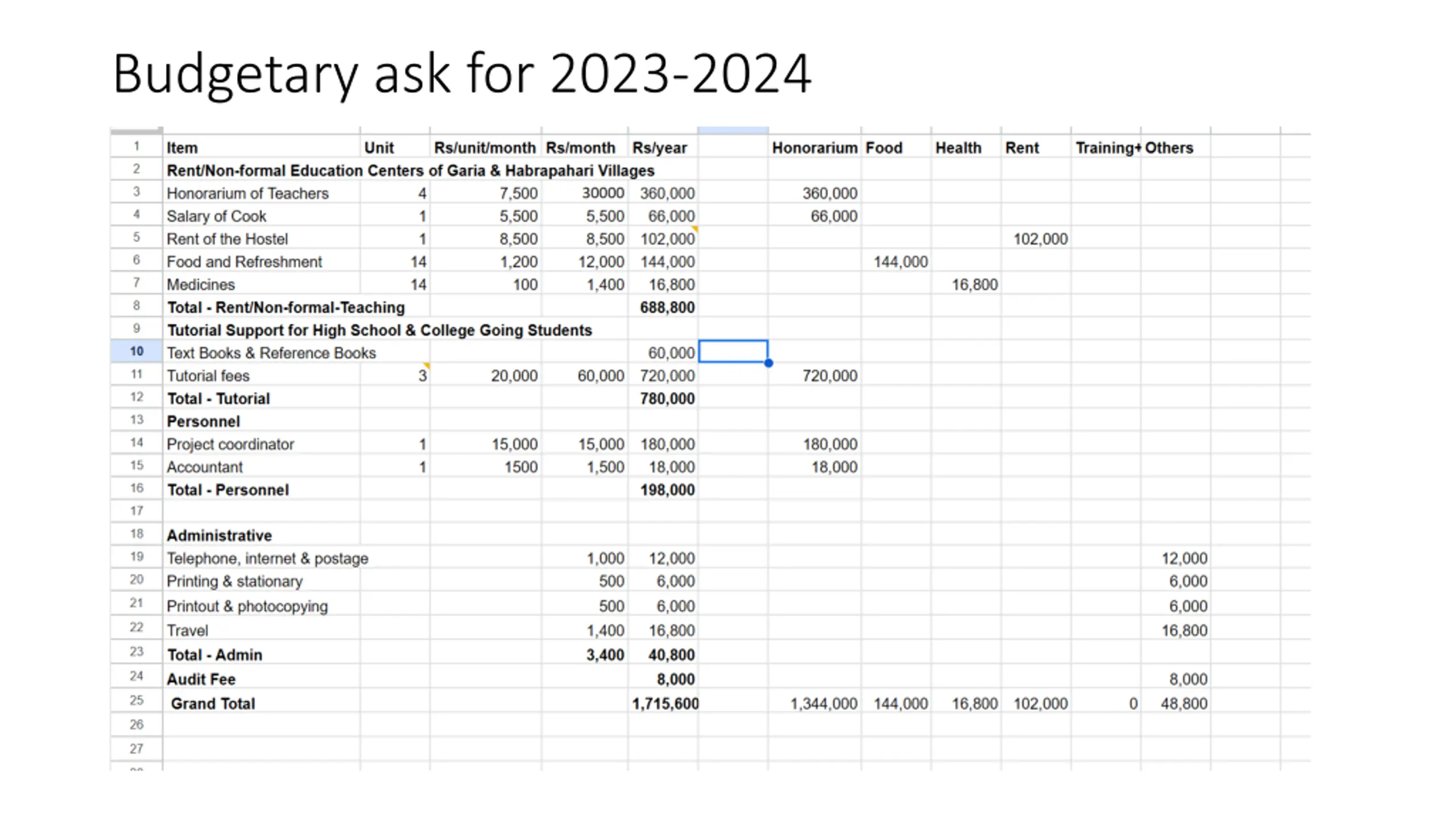Click row header number 1
This screenshot has height=819, width=1456.
[x=136, y=146]
